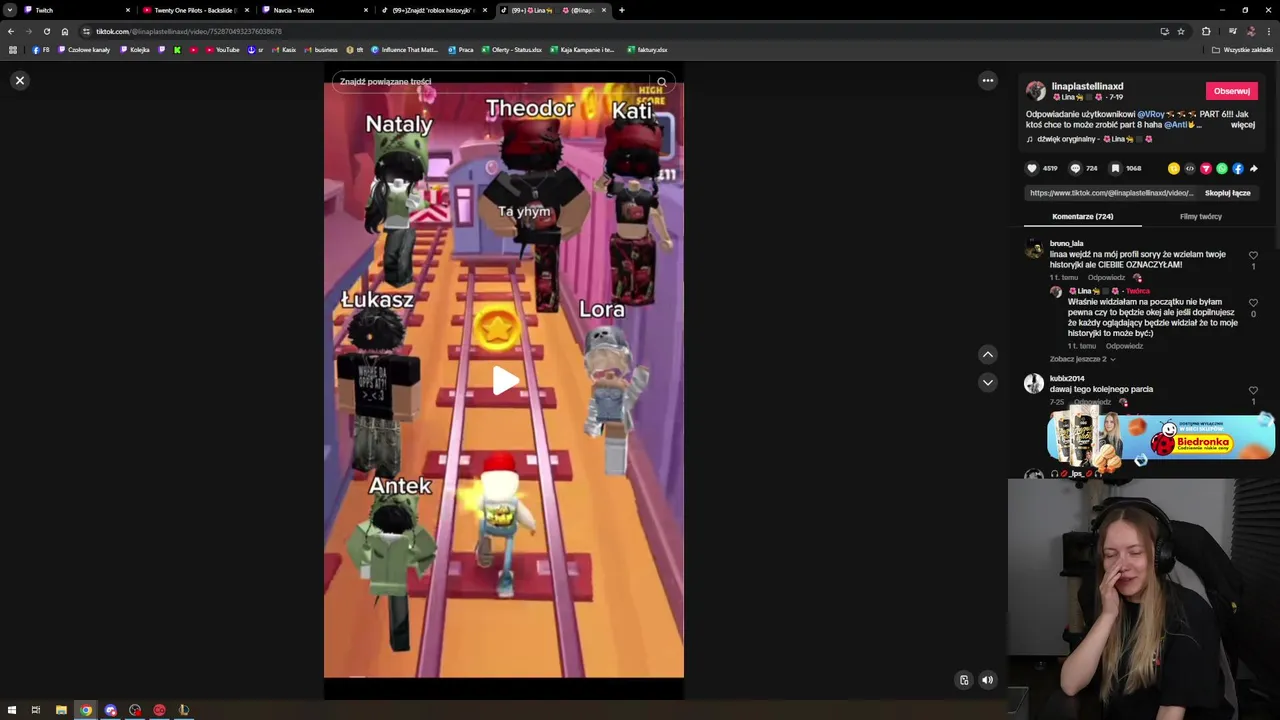Viewport: 1280px width, 720px height.
Task: Open Chrome from Windows taskbar
Action: pos(86,710)
